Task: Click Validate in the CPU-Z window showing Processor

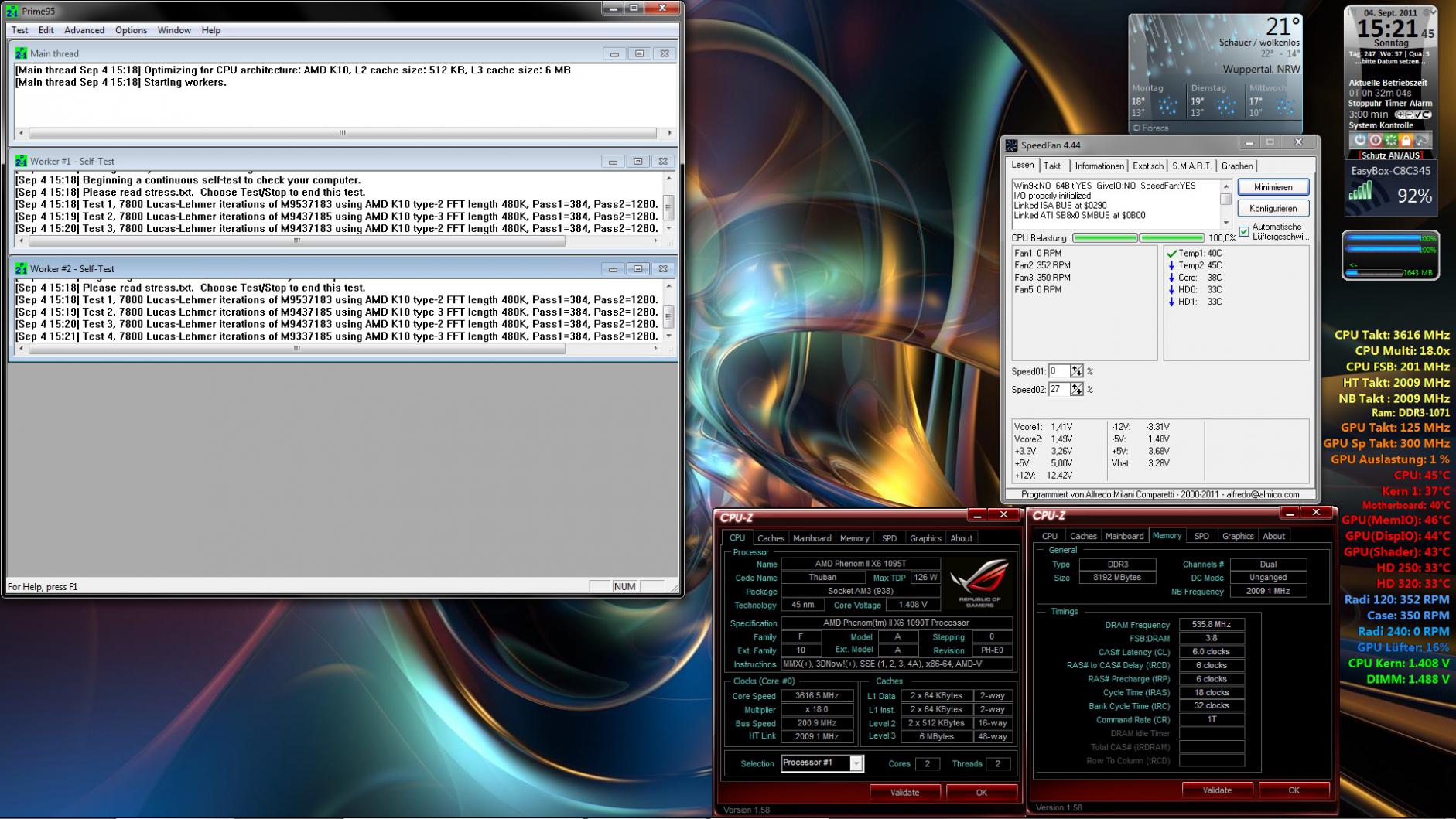Action: (904, 793)
